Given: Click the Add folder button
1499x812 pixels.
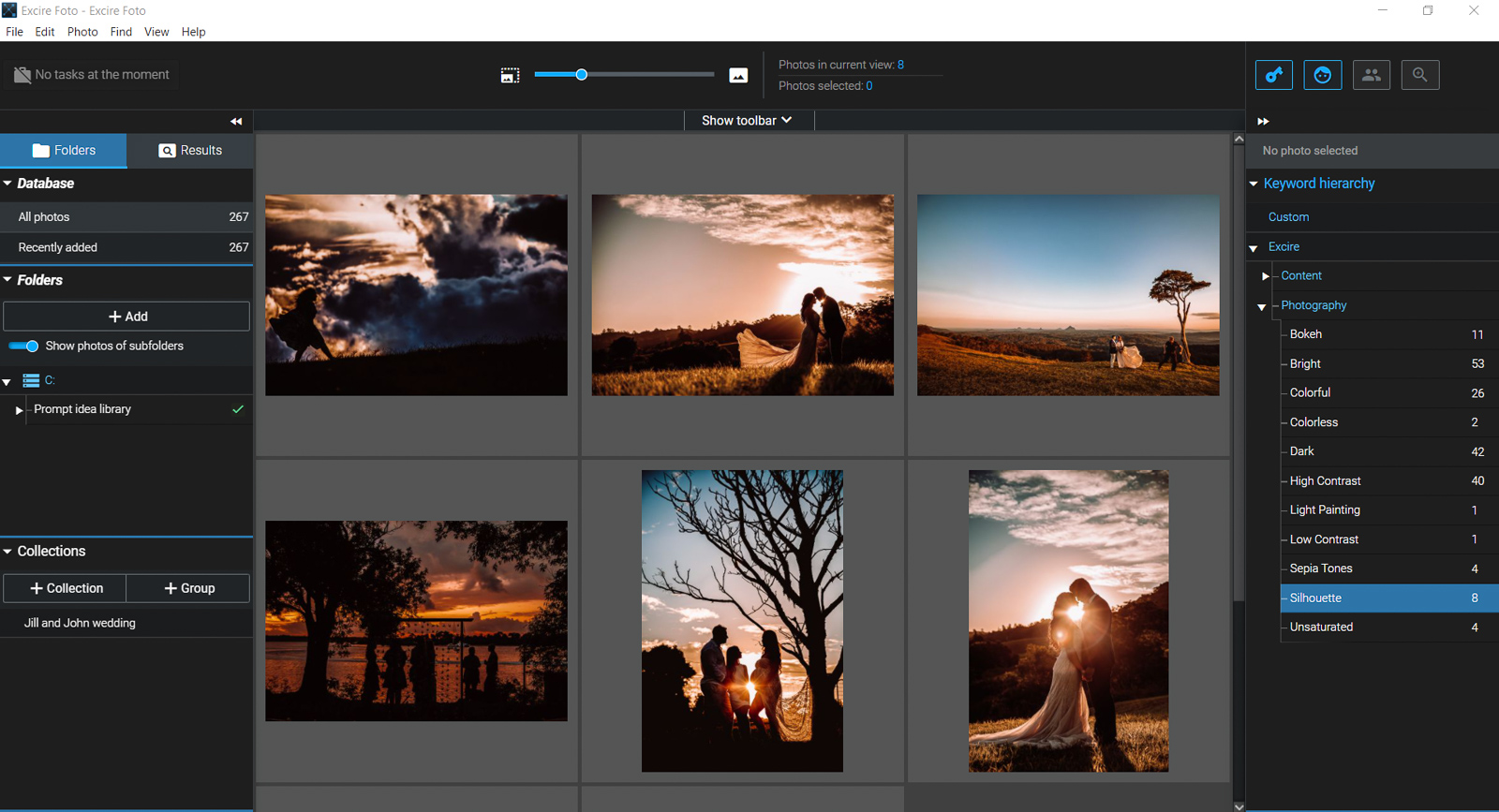Looking at the screenshot, I should (x=126, y=317).
